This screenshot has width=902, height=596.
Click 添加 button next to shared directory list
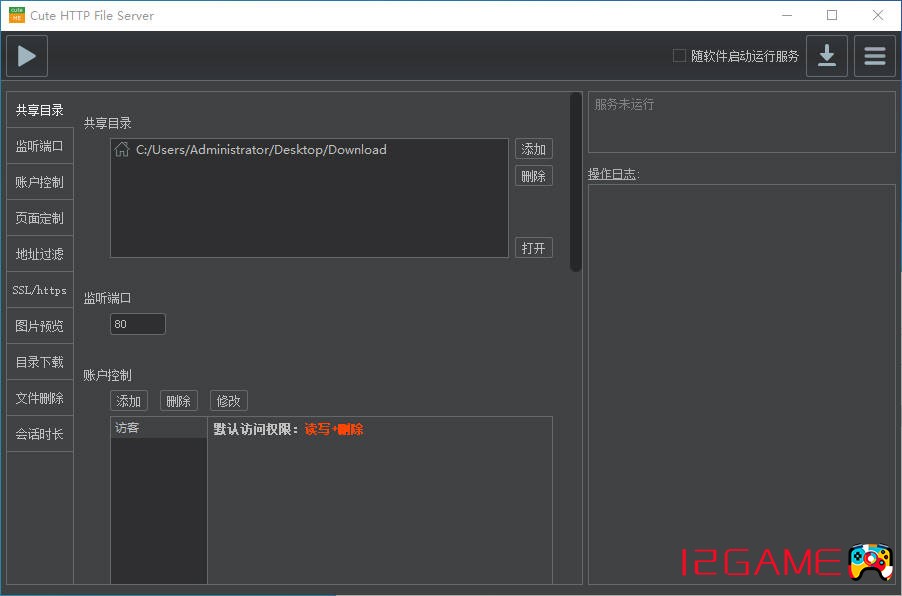tap(533, 149)
